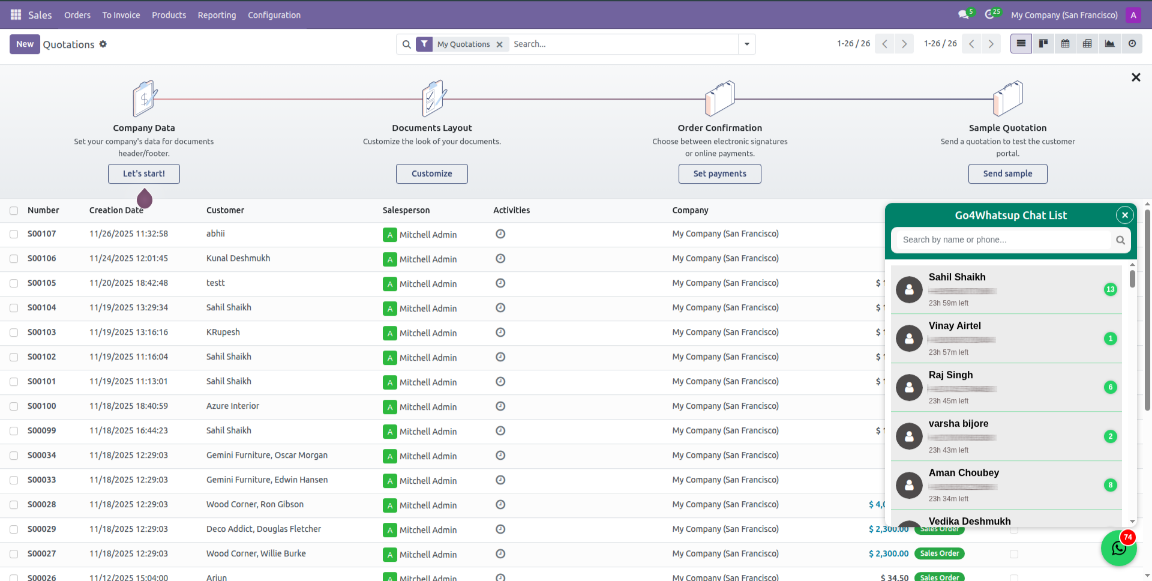The height and width of the screenshot is (581, 1152).
Task: Select the checkbox for quotation S00106
Action: [14, 259]
